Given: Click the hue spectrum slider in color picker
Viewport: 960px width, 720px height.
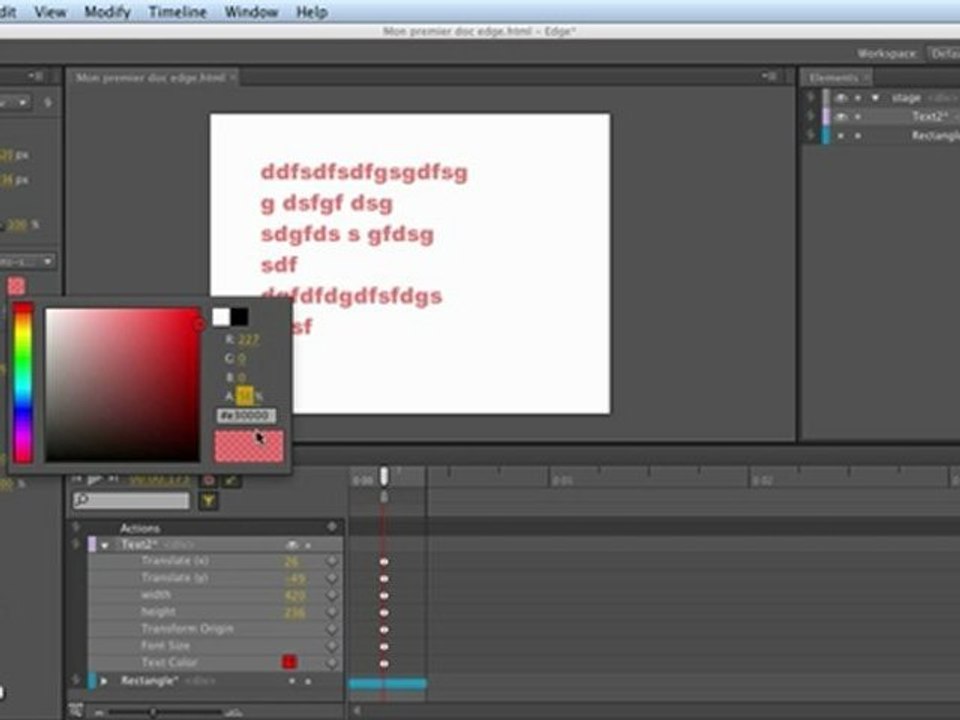Looking at the screenshot, I should [23, 383].
